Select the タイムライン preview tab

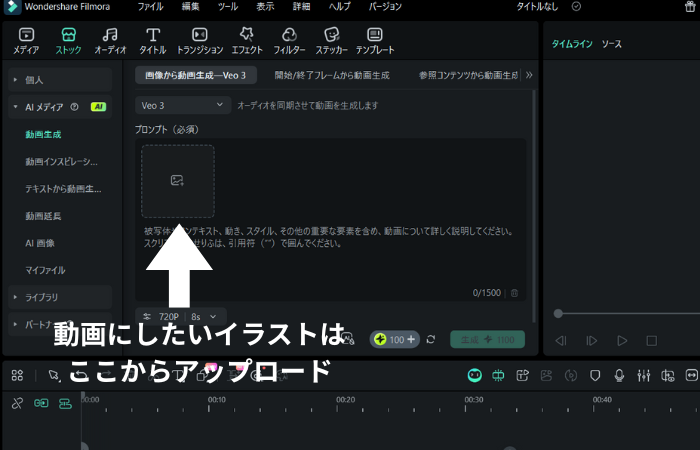point(572,44)
